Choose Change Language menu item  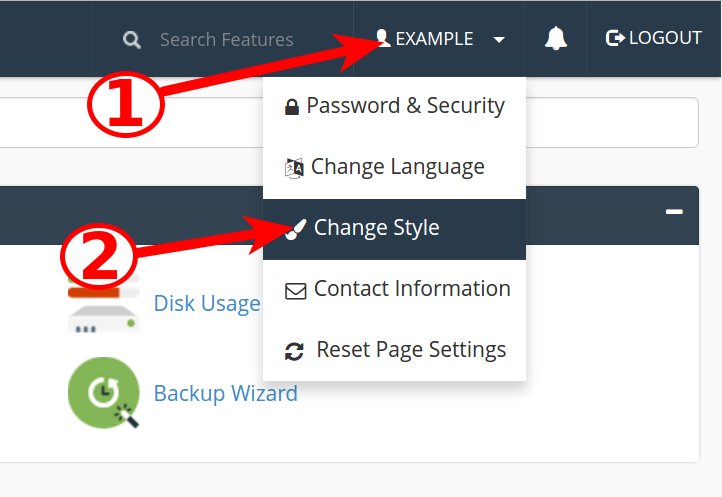point(397,167)
